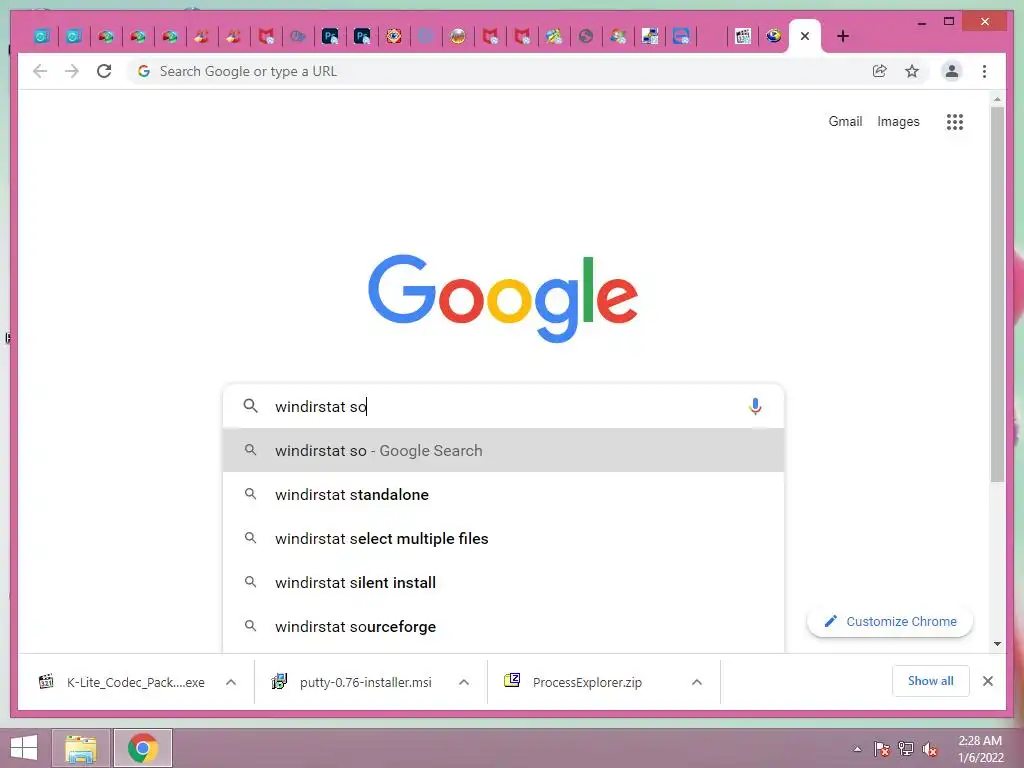Switch to the blue globe arrow tab
This screenshot has height=768, width=1024.
(x=774, y=36)
